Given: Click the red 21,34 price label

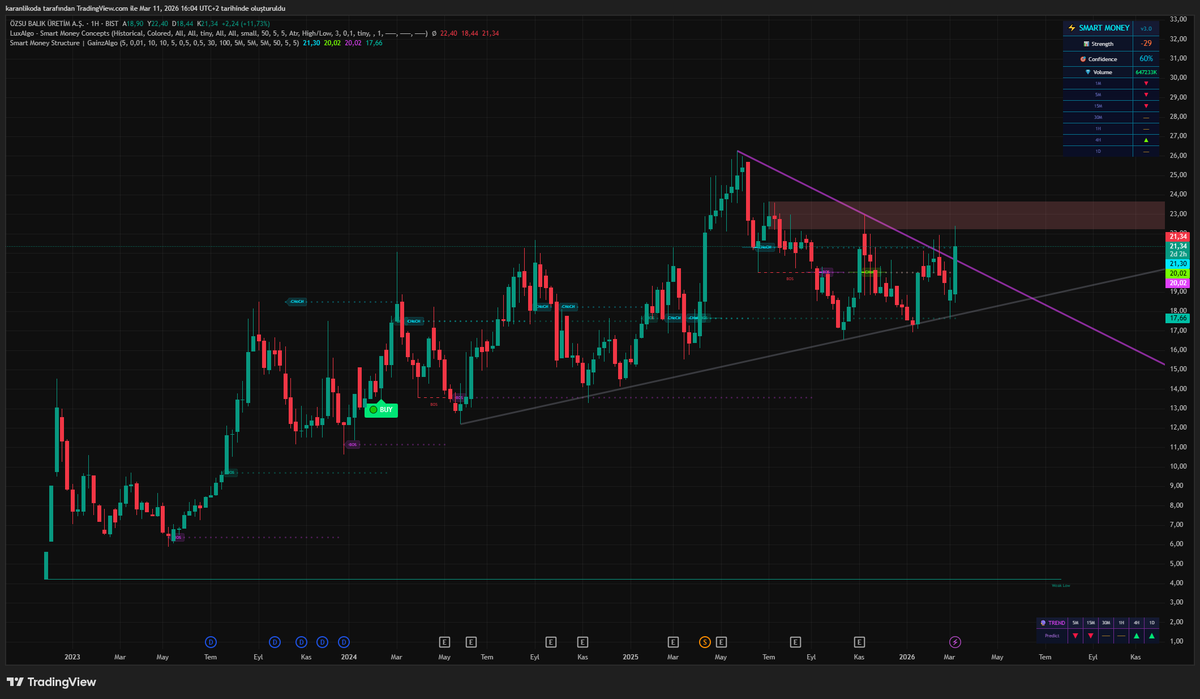Looking at the screenshot, I should pos(1177,236).
